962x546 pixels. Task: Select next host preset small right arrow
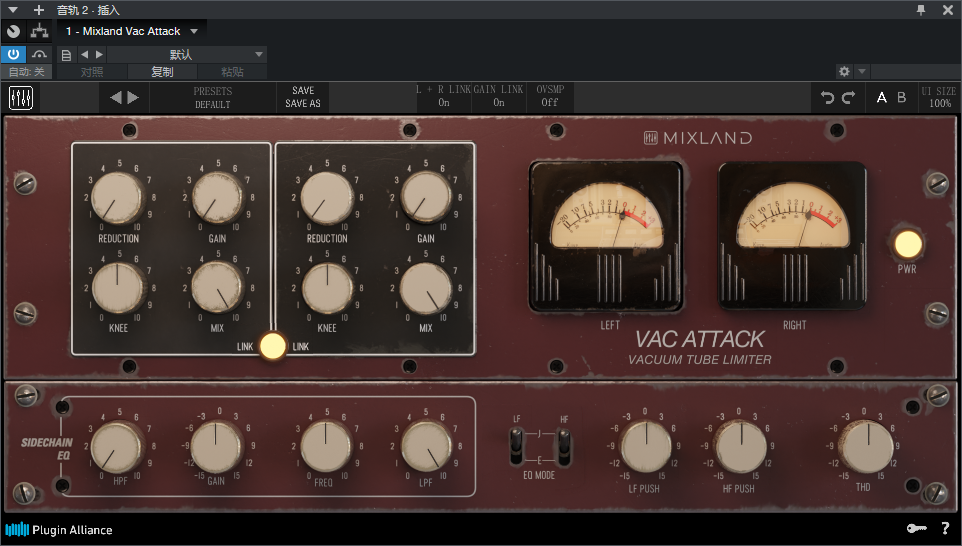[99, 55]
